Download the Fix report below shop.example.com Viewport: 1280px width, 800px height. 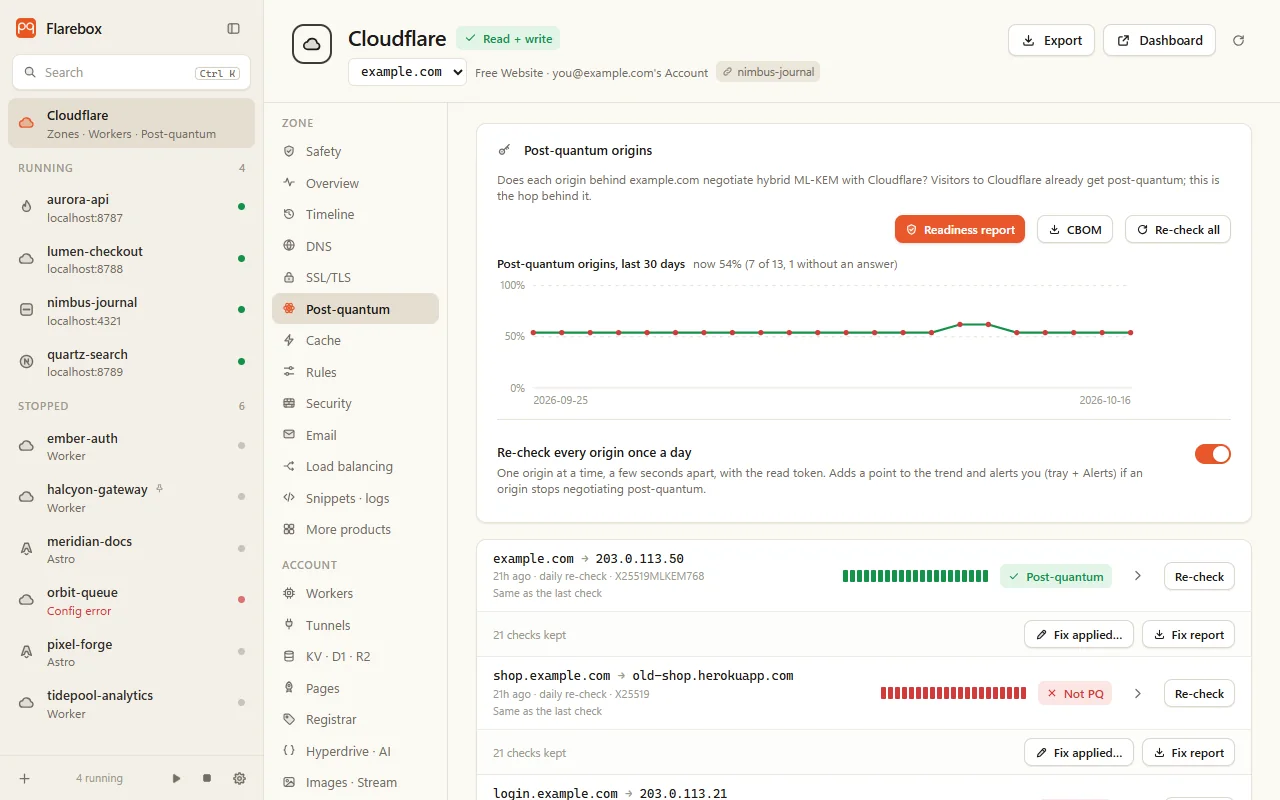click(1188, 752)
